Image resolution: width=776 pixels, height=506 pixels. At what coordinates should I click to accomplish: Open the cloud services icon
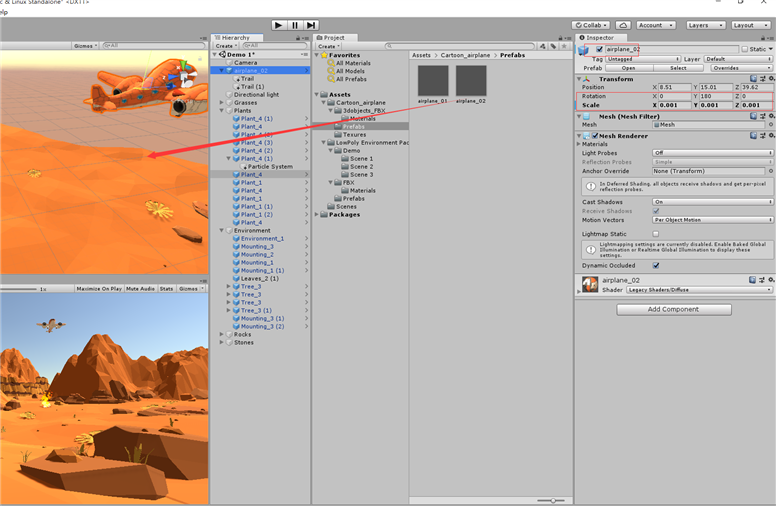[x=623, y=25]
